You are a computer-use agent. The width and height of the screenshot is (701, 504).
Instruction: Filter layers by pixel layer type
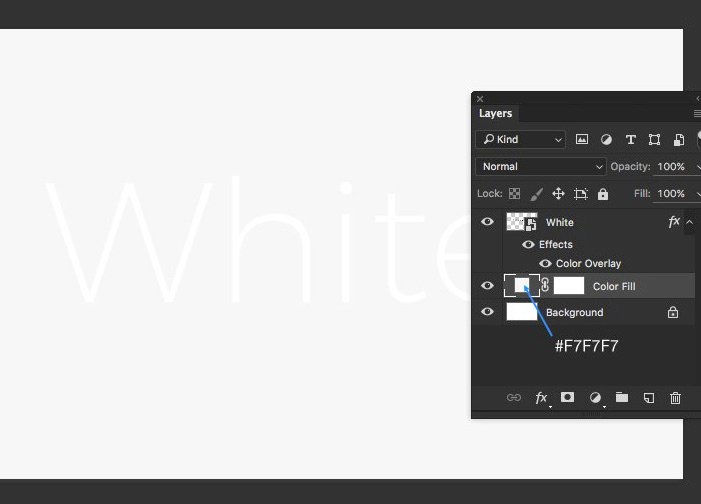coord(582,140)
